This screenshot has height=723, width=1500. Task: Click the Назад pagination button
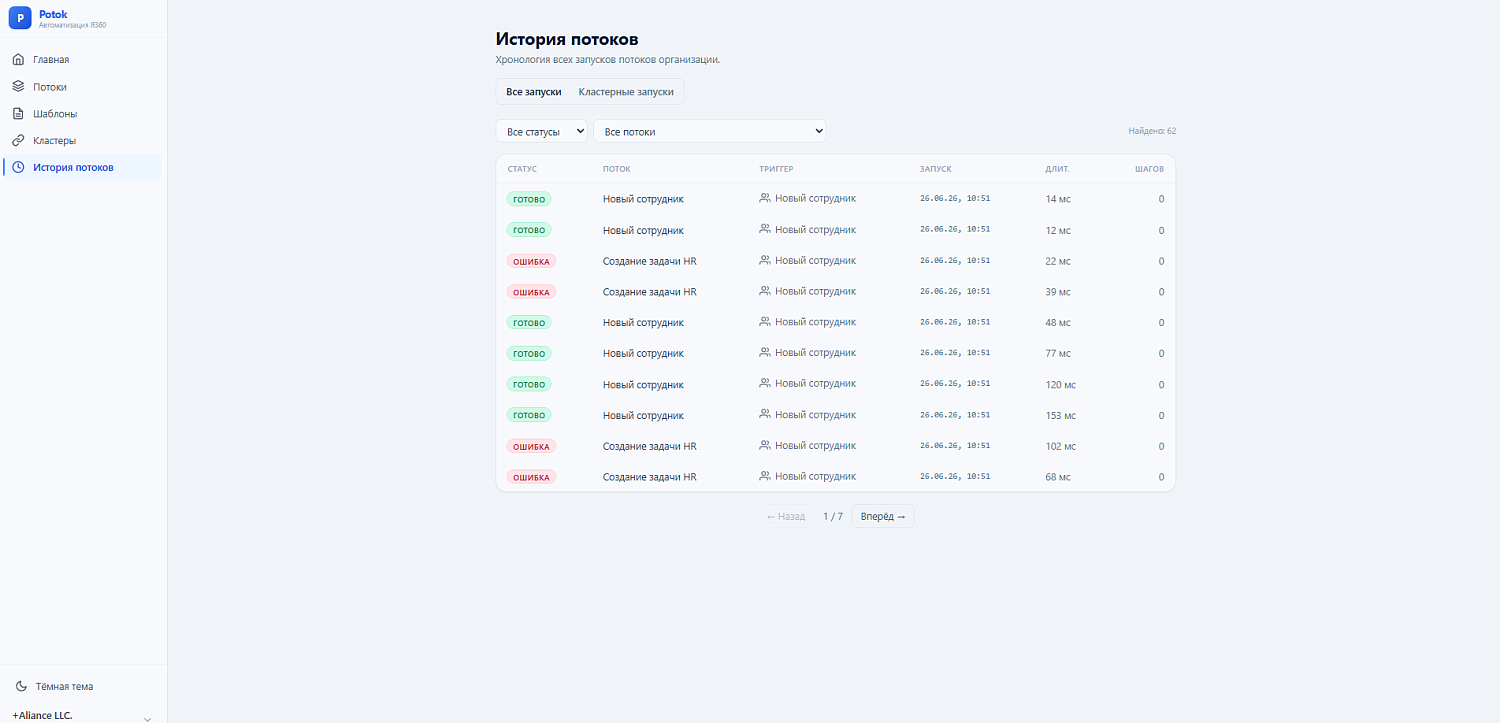click(785, 517)
